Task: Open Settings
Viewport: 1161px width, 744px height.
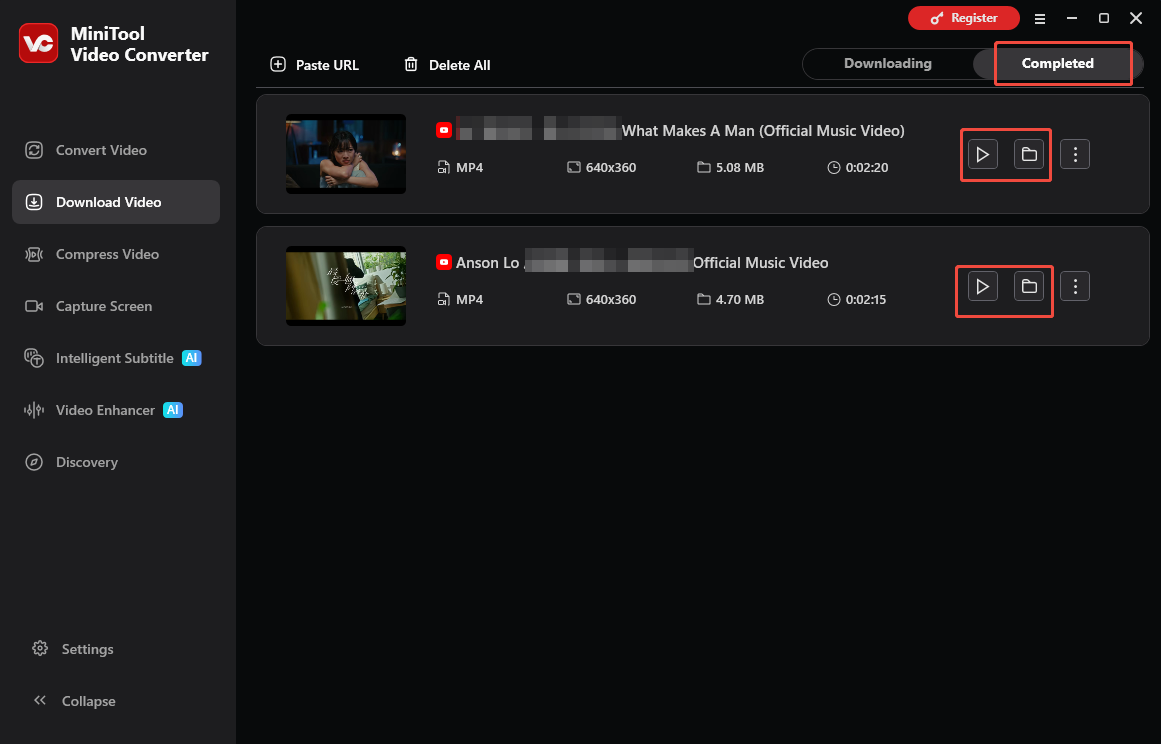Action: click(73, 649)
